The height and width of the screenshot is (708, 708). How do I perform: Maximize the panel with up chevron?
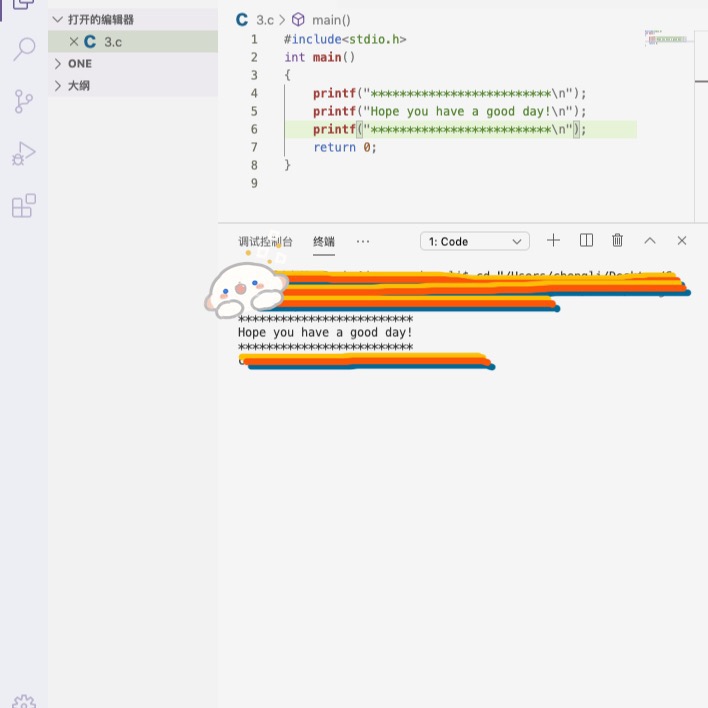pyautogui.click(x=650, y=241)
